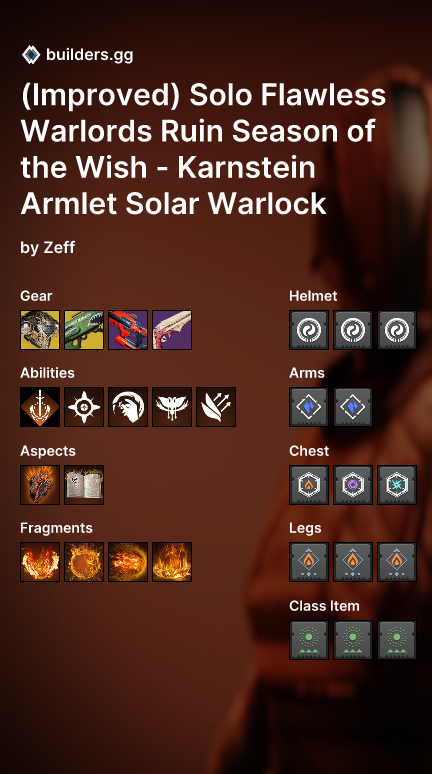The image size is (432, 774).
Task: Select the Karnstein Armlets exotic gear icon
Action: (40, 330)
